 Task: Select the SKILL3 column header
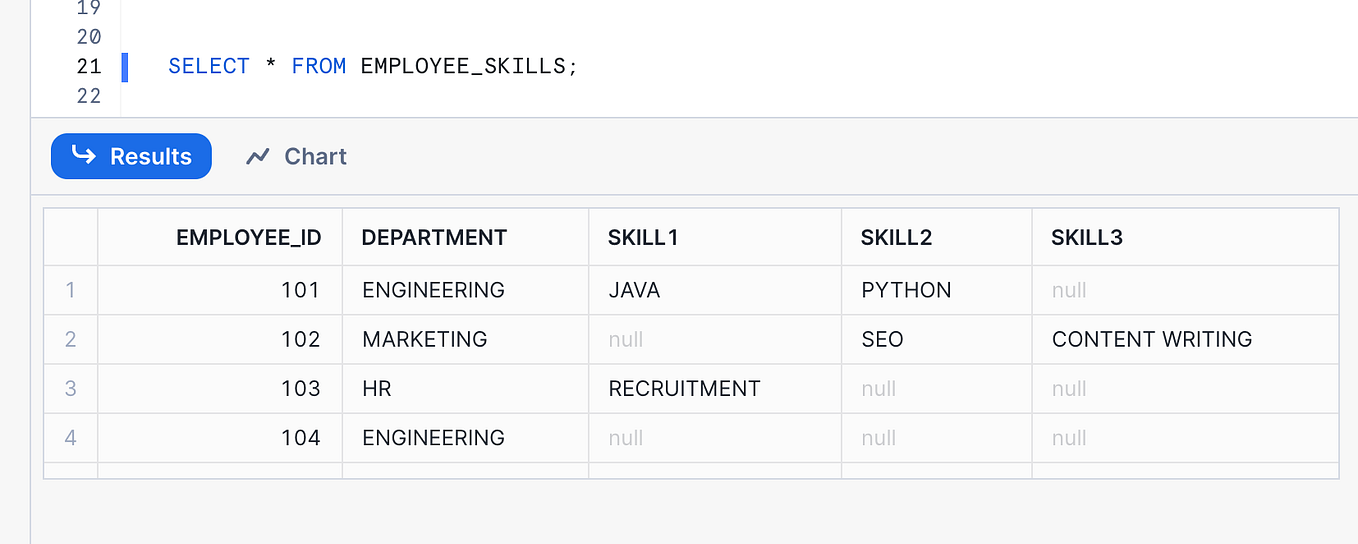(x=1086, y=237)
